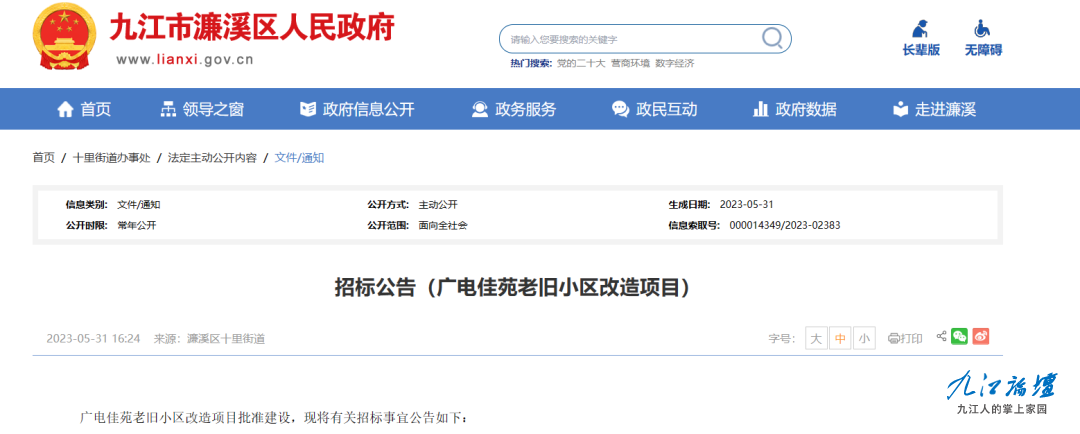This screenshot has width=1080, height=434.
Task: Open the 领导之窗 navigation menu
Action: (202, 109)
